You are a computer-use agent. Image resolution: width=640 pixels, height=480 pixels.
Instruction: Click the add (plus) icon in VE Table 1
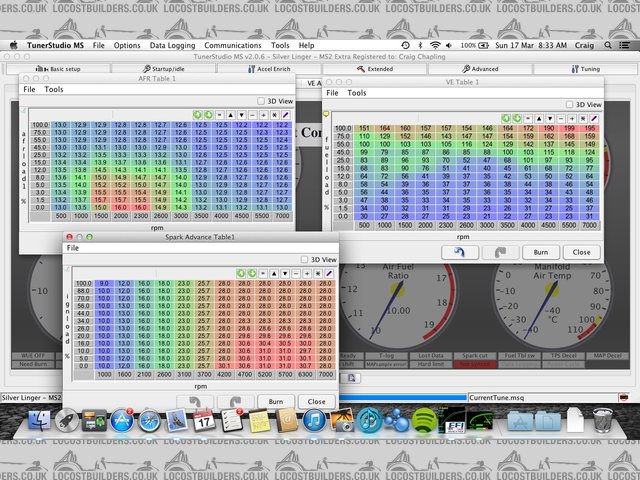pos(572,118)
